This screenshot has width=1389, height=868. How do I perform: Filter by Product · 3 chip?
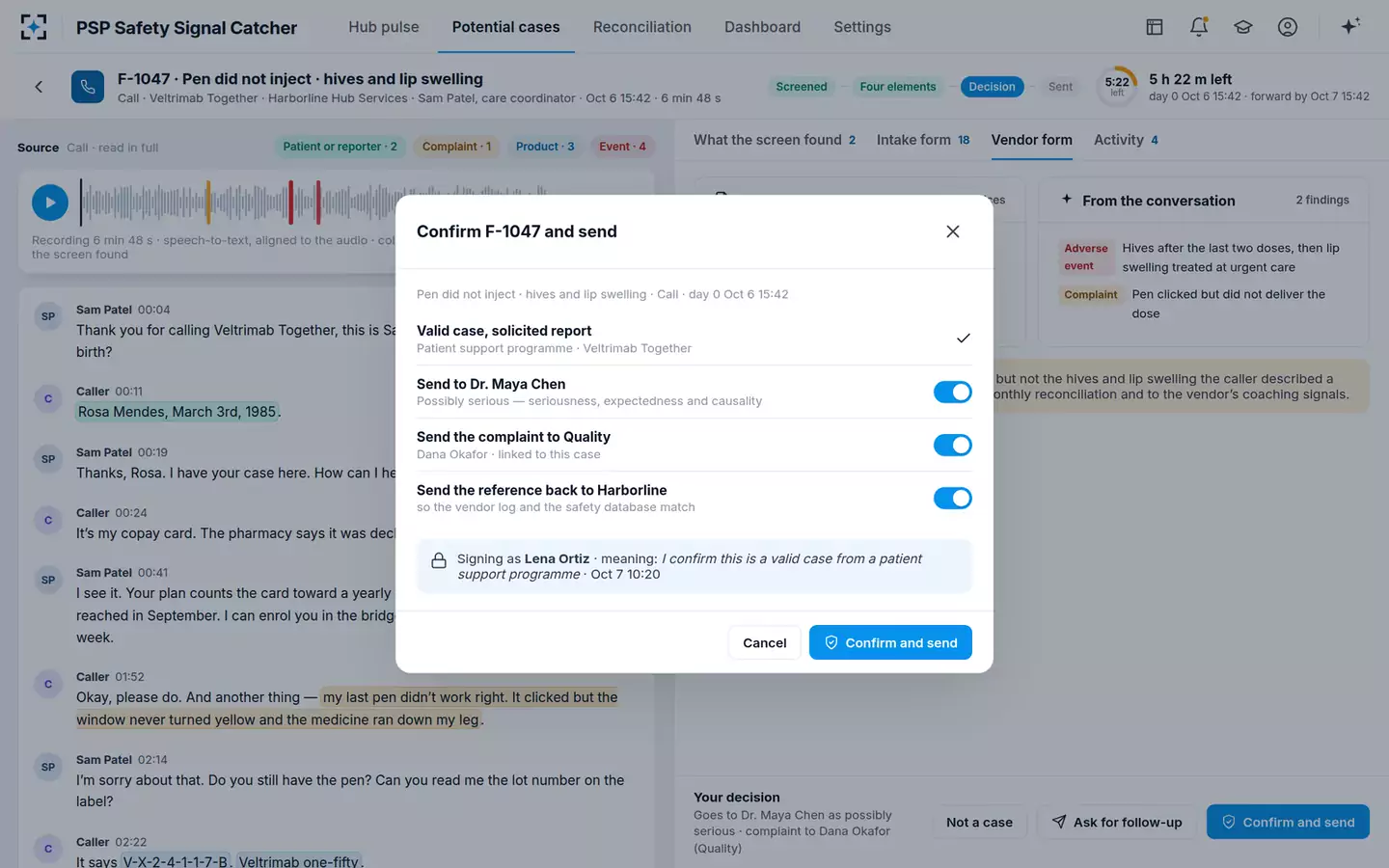click(545, 147)
